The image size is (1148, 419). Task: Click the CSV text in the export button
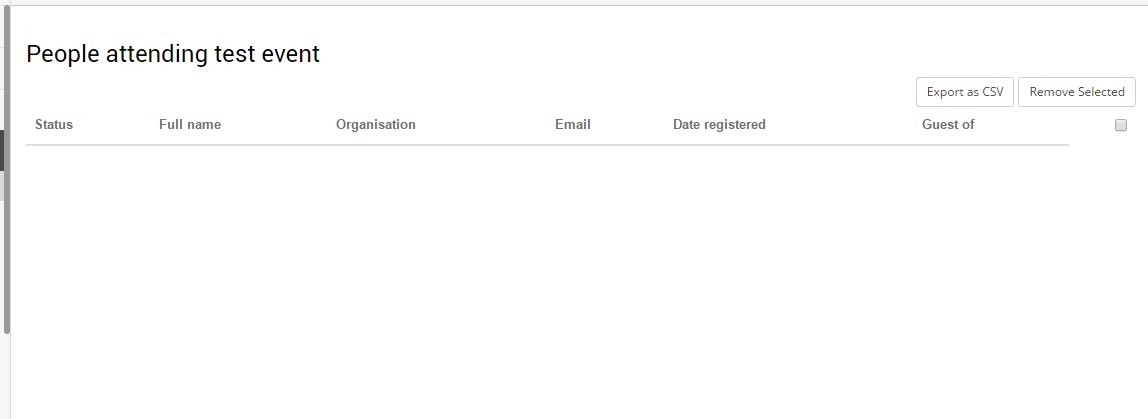pos(992,92)
